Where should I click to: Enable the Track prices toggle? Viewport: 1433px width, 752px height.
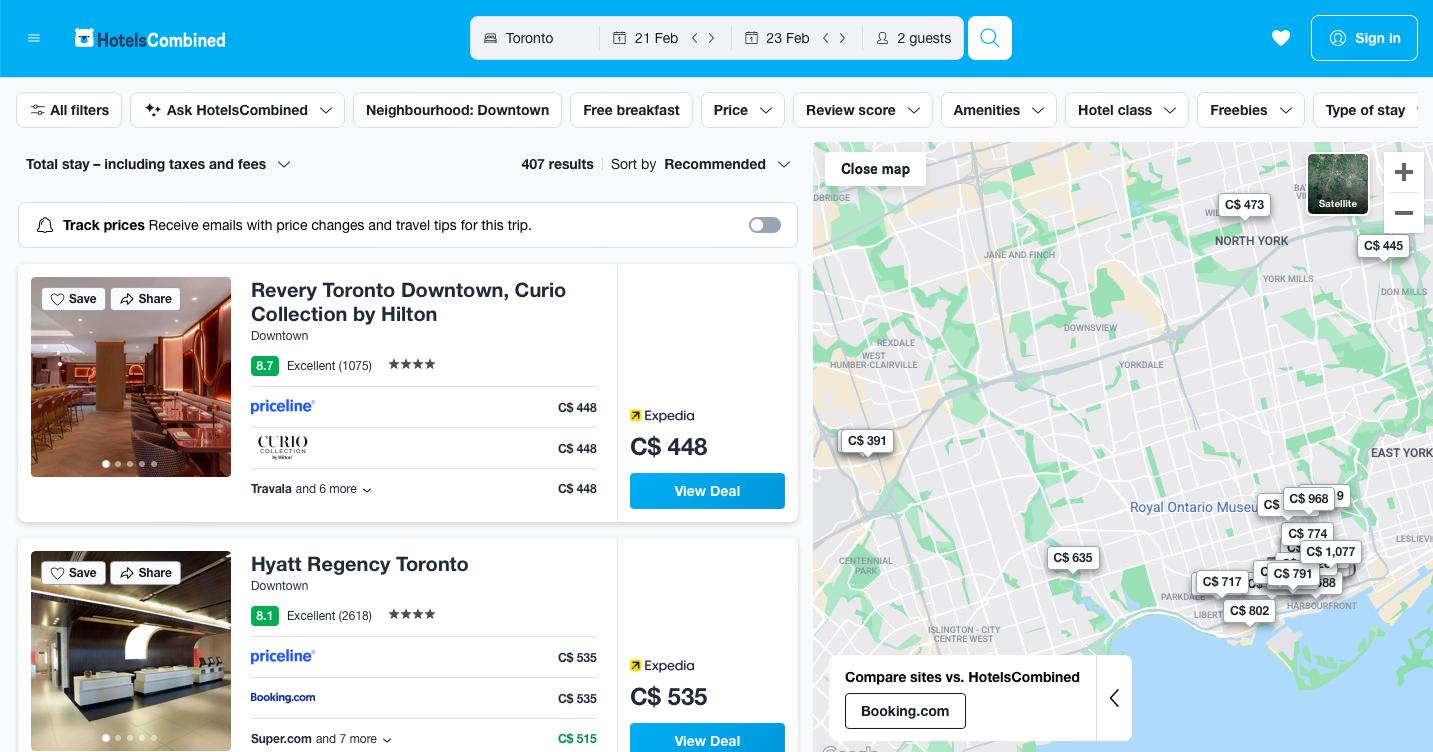tap(764, 225)
